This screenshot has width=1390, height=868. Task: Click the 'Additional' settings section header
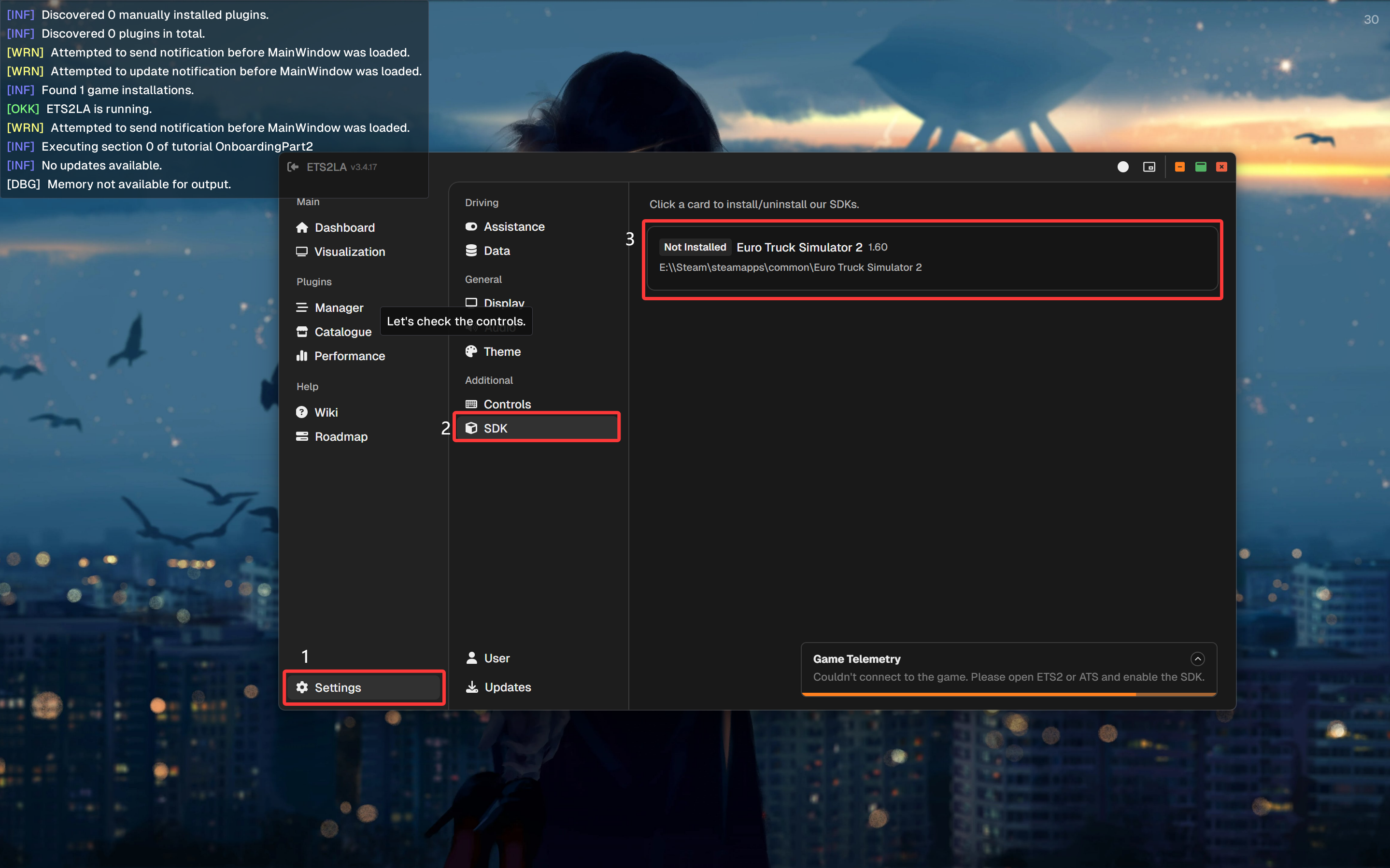[489, 380]
